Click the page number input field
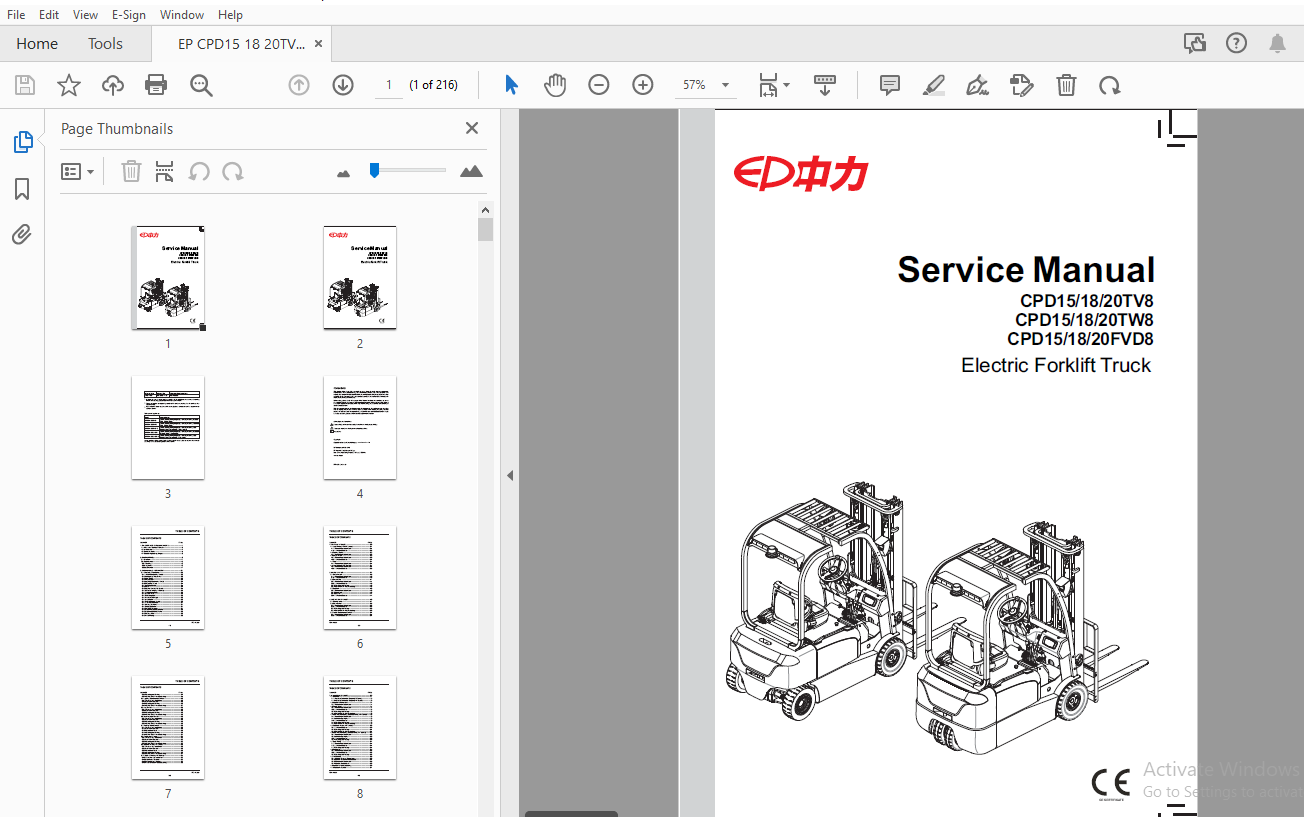Screen dimensions: 1304x817 click(388, 86)
